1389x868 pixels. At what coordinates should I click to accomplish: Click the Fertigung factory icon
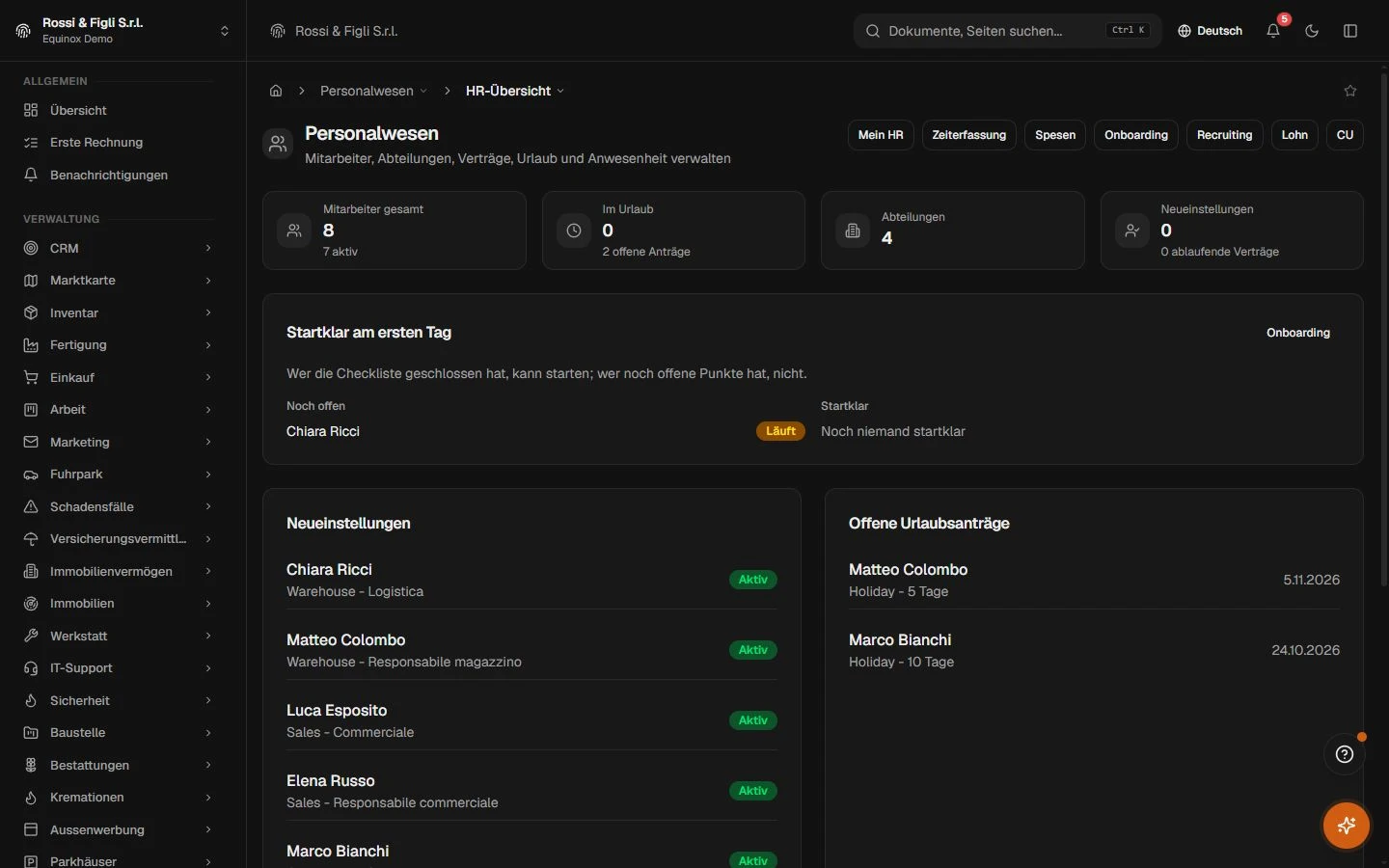[31, 345]
